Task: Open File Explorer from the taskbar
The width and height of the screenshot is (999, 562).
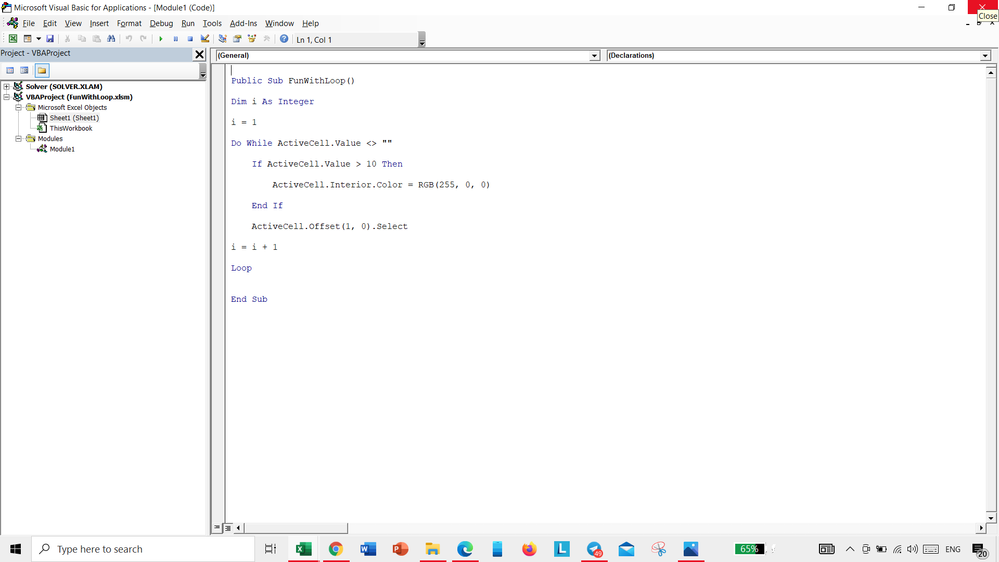Action: (x=433, y=549)
